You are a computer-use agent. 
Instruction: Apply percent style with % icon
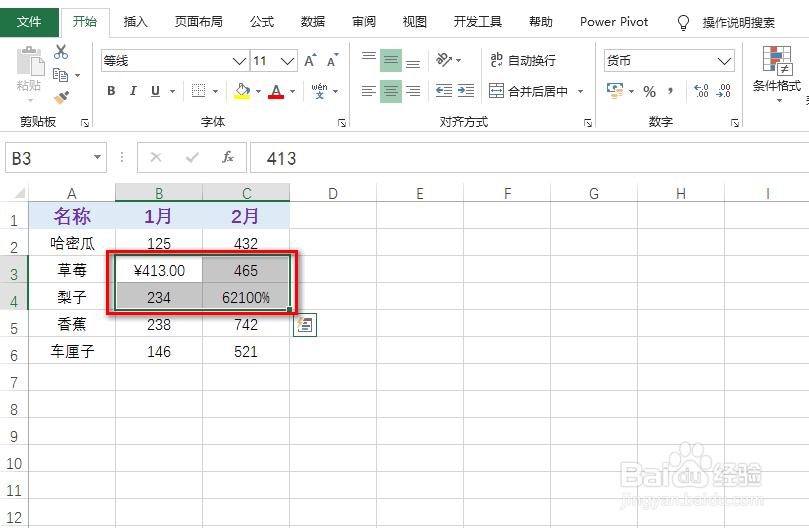[649, 92]
